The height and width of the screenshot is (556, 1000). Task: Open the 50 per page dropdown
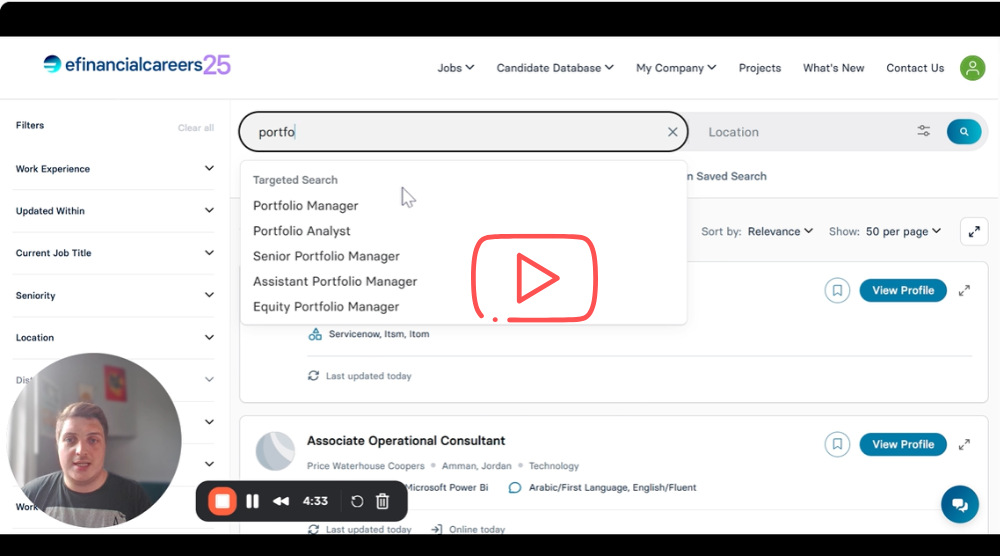coord(903,231)
